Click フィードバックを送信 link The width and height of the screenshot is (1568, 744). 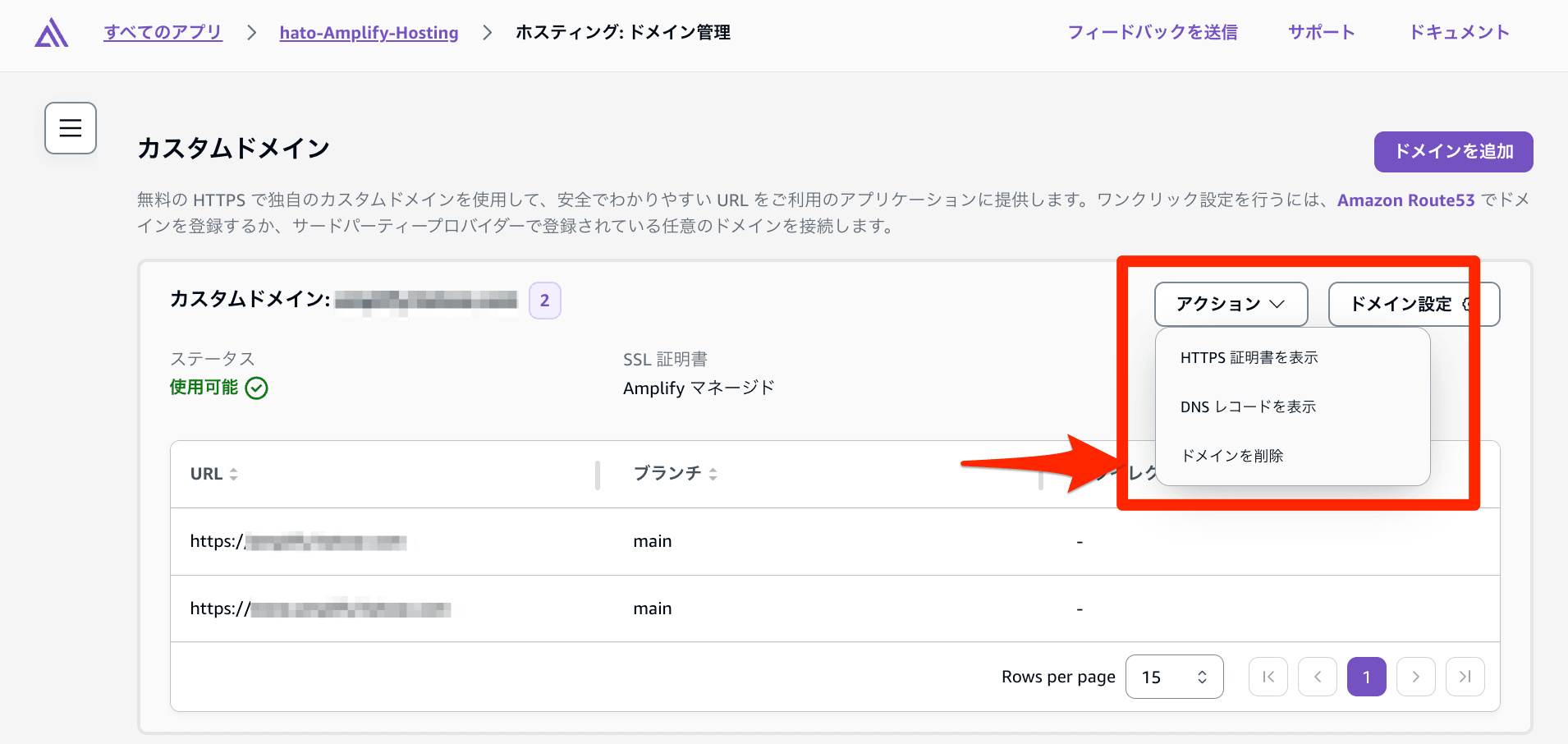pyautogui.click(x=1153, y=32)
